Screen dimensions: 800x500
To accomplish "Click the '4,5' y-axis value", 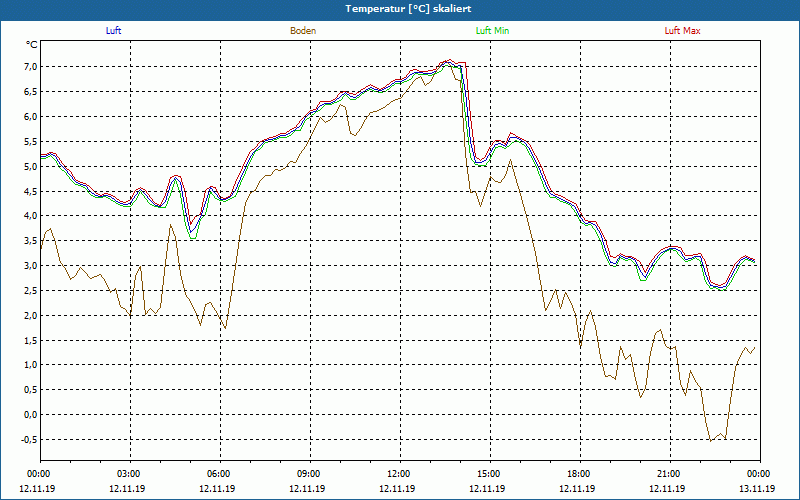I will [31, 191].
